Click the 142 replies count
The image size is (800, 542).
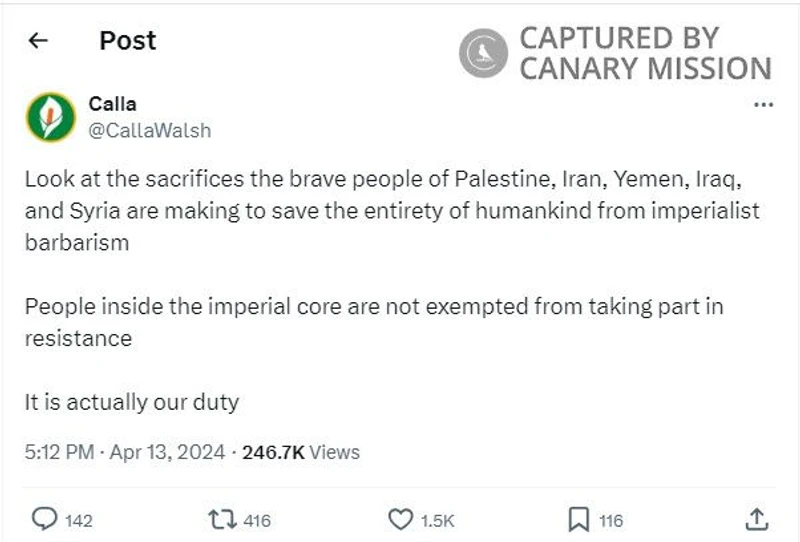click(78, 520)
